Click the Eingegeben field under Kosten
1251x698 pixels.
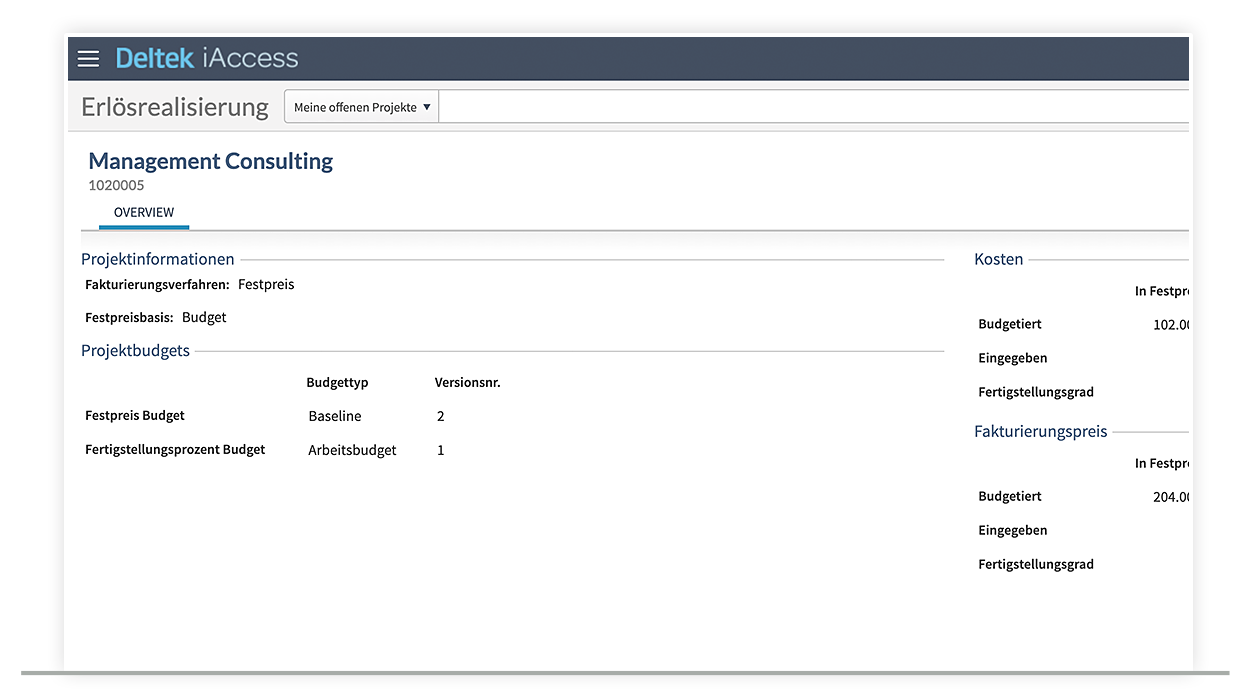point(1012,357)
